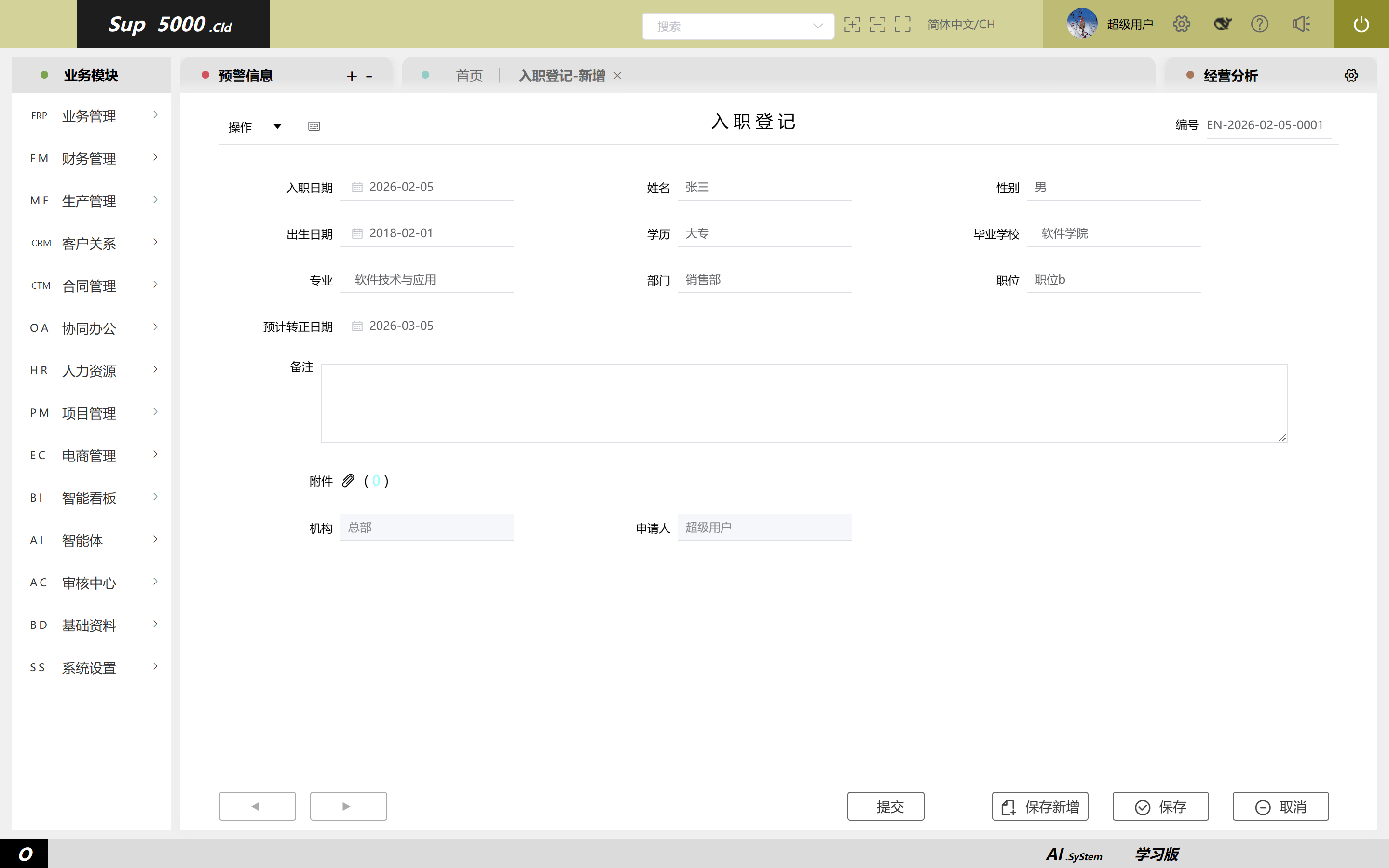
Task: Click the 业务模块 panel header
Action: click(x=91, y=75)
